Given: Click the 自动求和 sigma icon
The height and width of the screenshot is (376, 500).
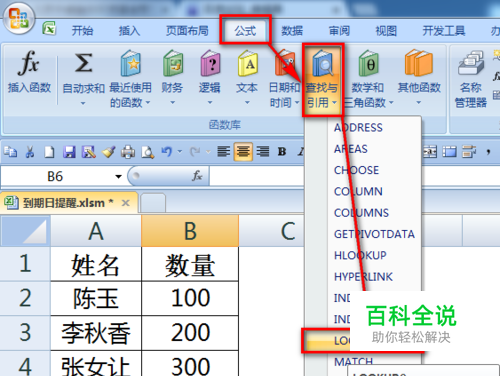Looking at the screenshot, I should pyautogui.click(x=83, y=63).
